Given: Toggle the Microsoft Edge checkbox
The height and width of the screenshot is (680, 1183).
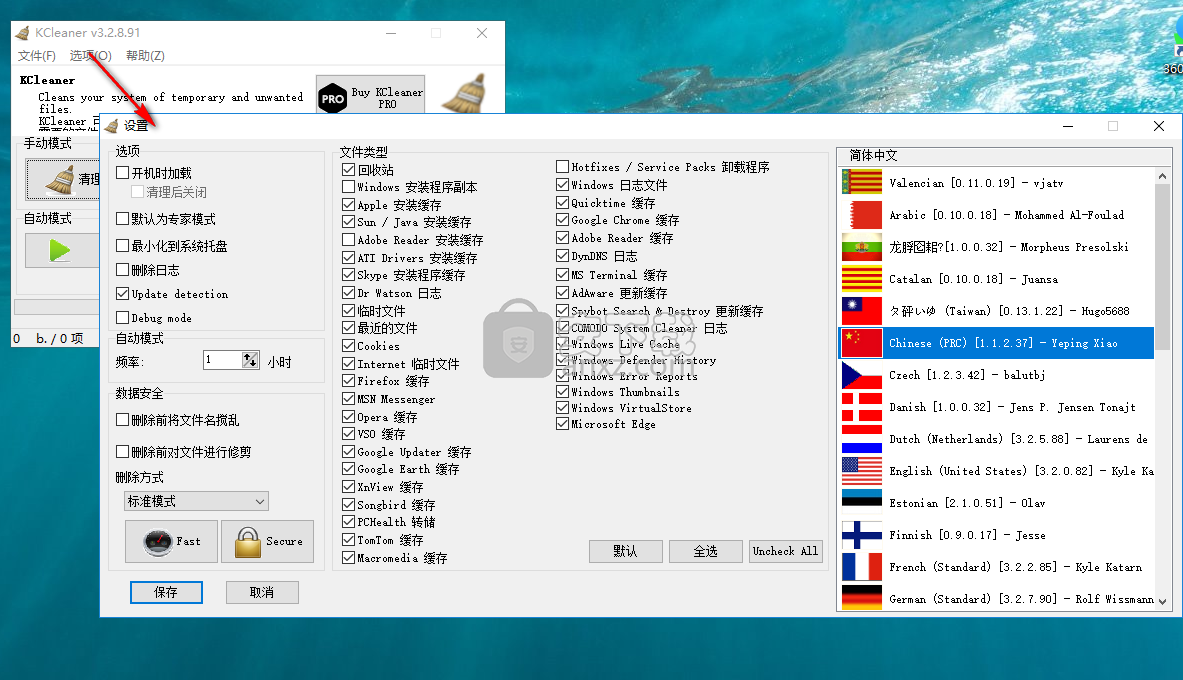Looking at the screenshot, I should 563,424.
